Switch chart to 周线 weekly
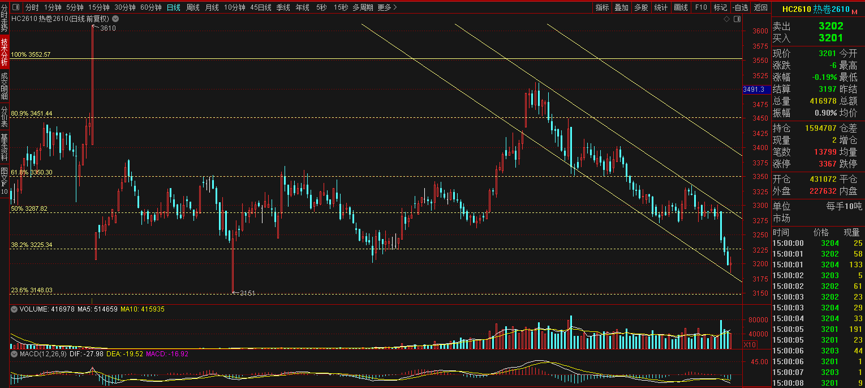The width and height of the screenshot is (865, 388). 193,8
